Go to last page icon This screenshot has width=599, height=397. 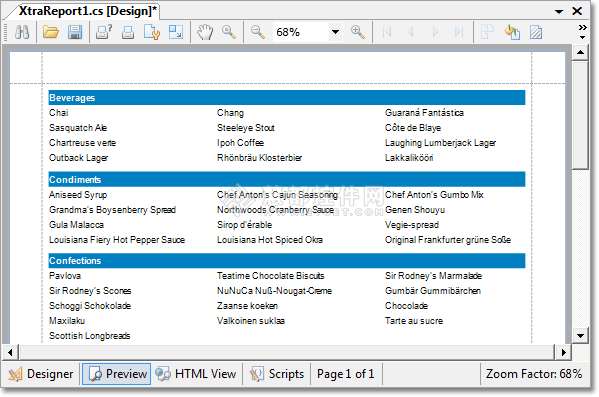click(459, 32)
